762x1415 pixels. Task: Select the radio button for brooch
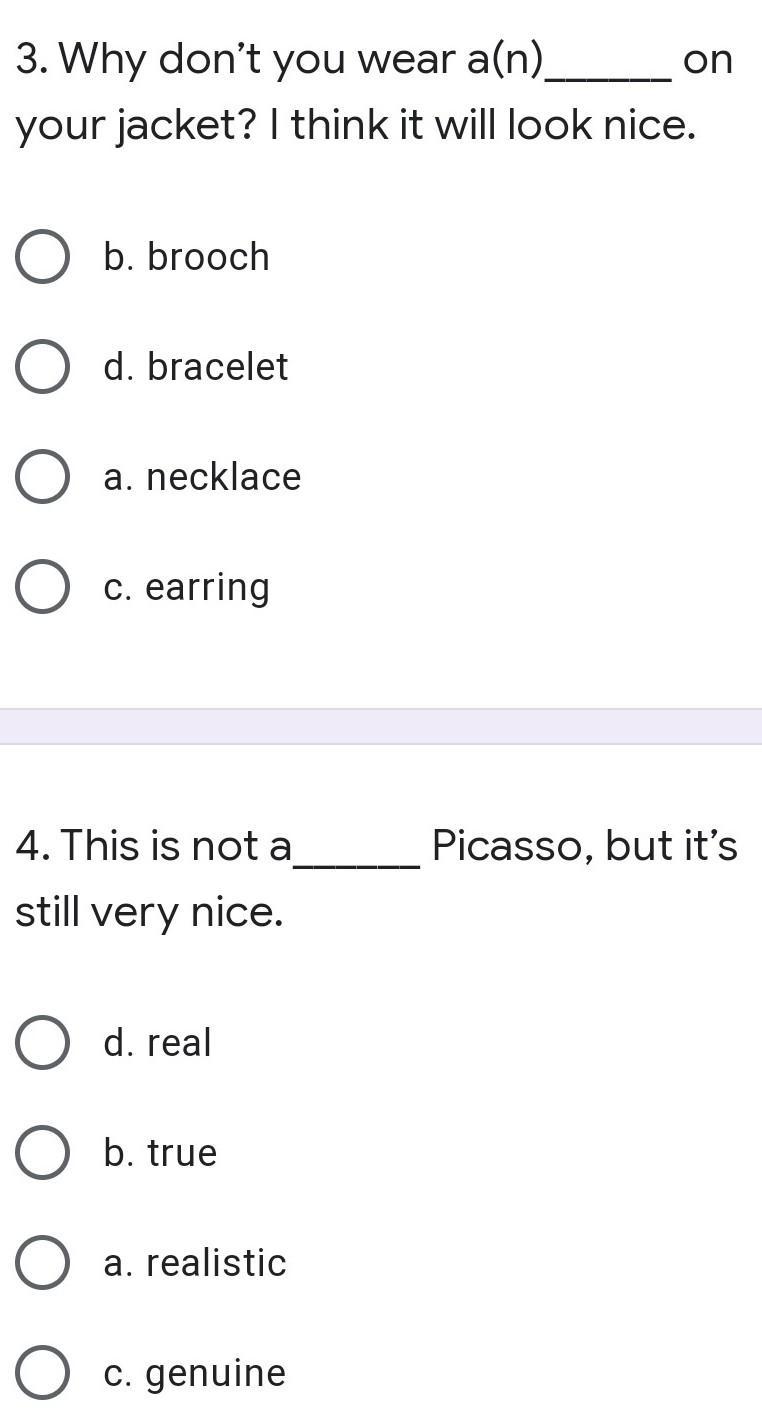[43, 257]
